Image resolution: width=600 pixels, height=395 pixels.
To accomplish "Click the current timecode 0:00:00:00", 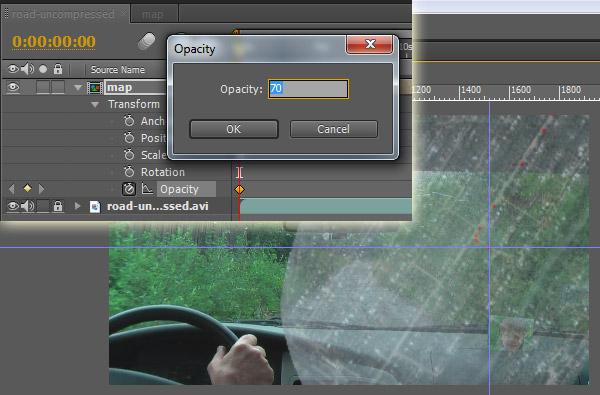I will pos(54,41).
